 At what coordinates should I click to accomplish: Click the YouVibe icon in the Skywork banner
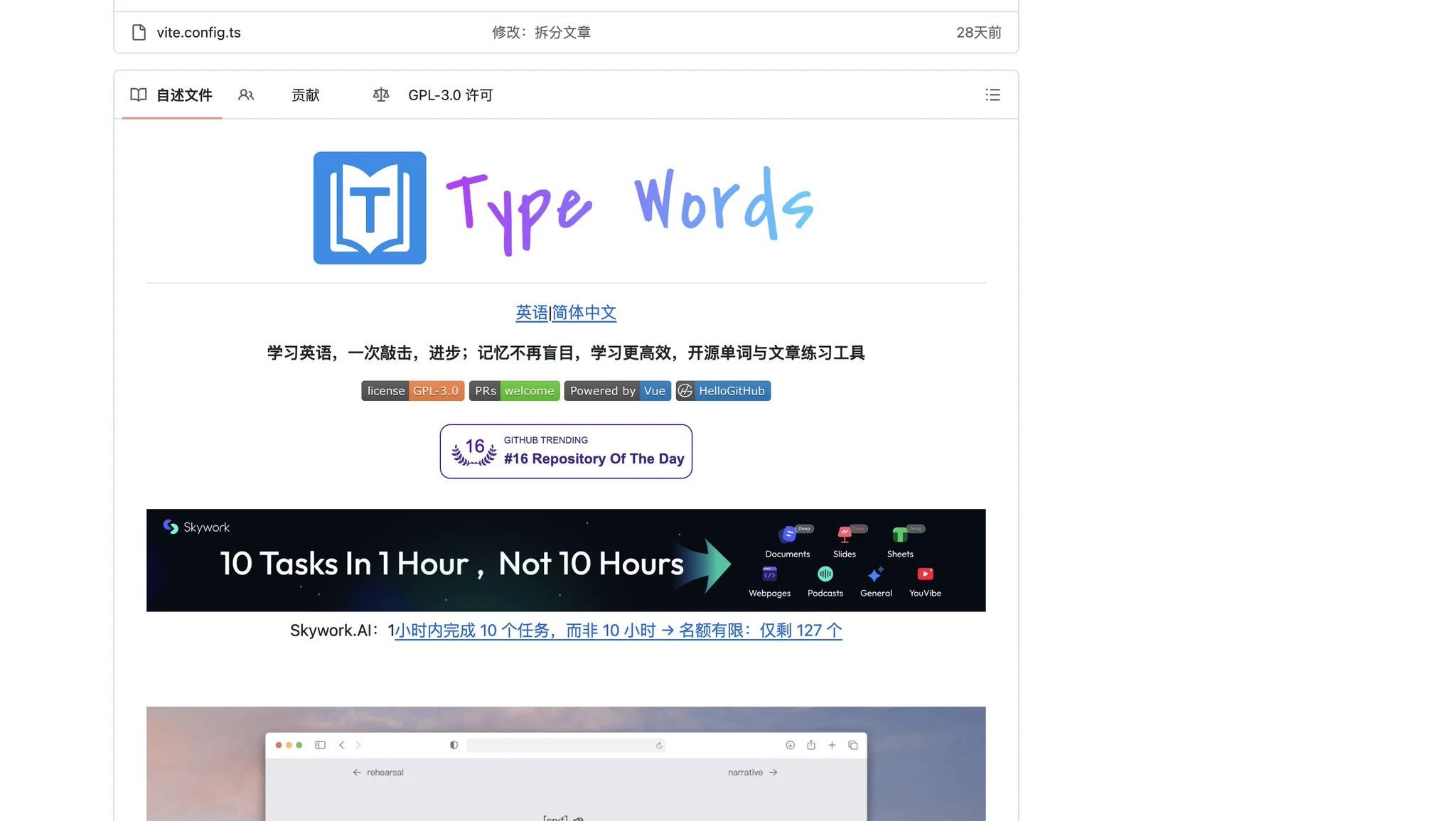click(925, 574)
